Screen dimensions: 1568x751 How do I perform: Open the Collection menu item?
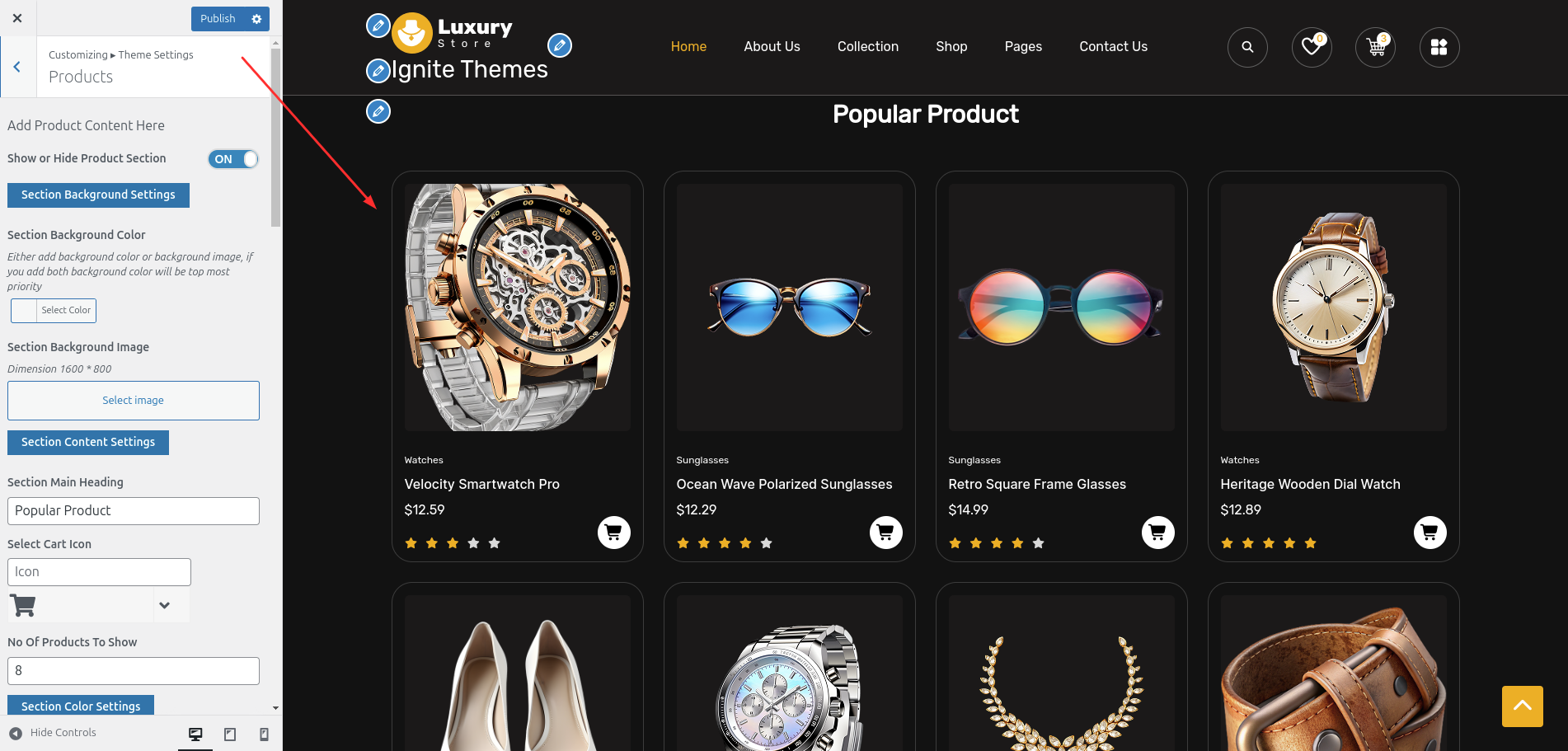point(868,47)
